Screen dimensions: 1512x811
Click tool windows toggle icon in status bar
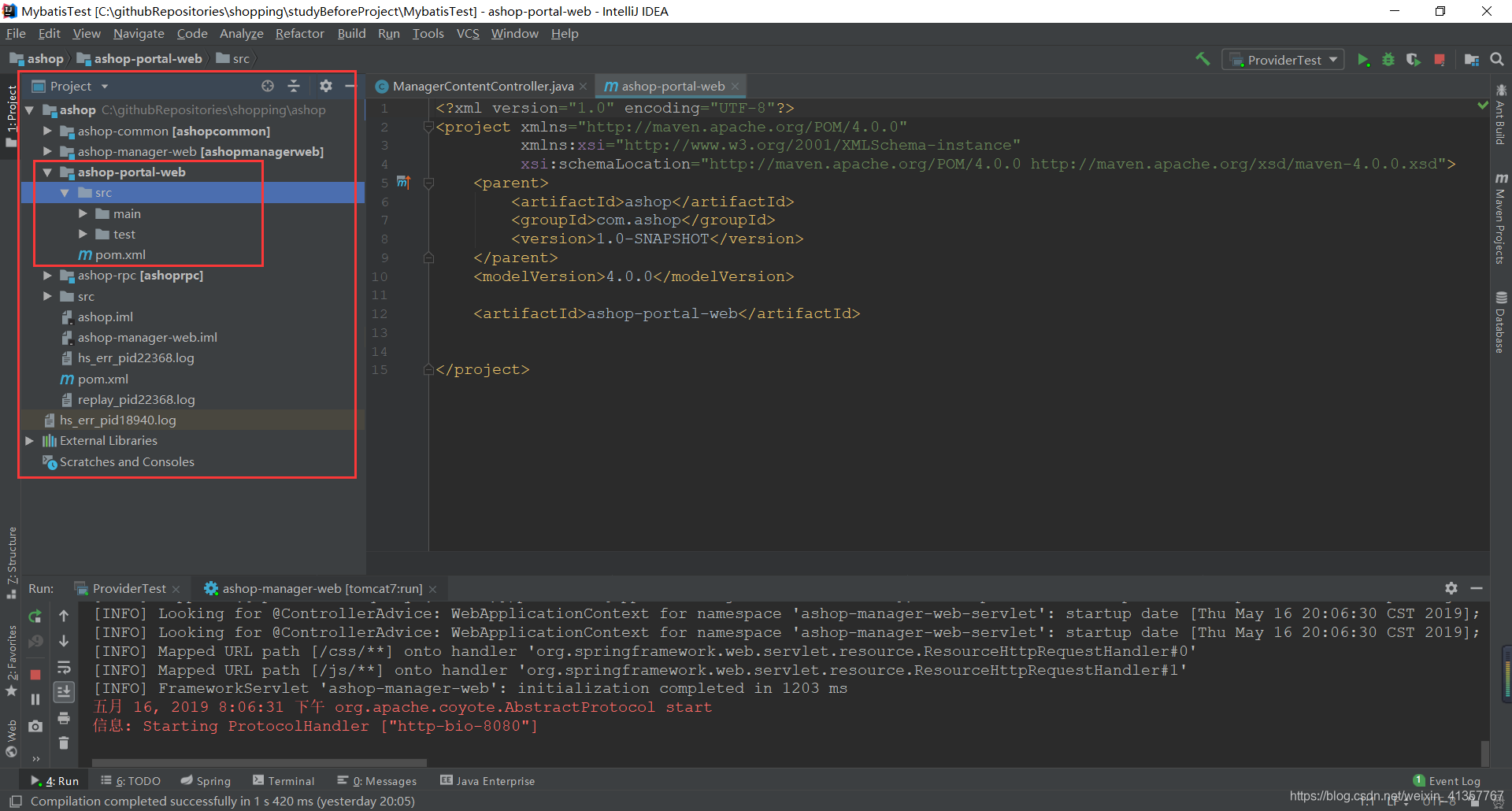click(x=15, y=802)
